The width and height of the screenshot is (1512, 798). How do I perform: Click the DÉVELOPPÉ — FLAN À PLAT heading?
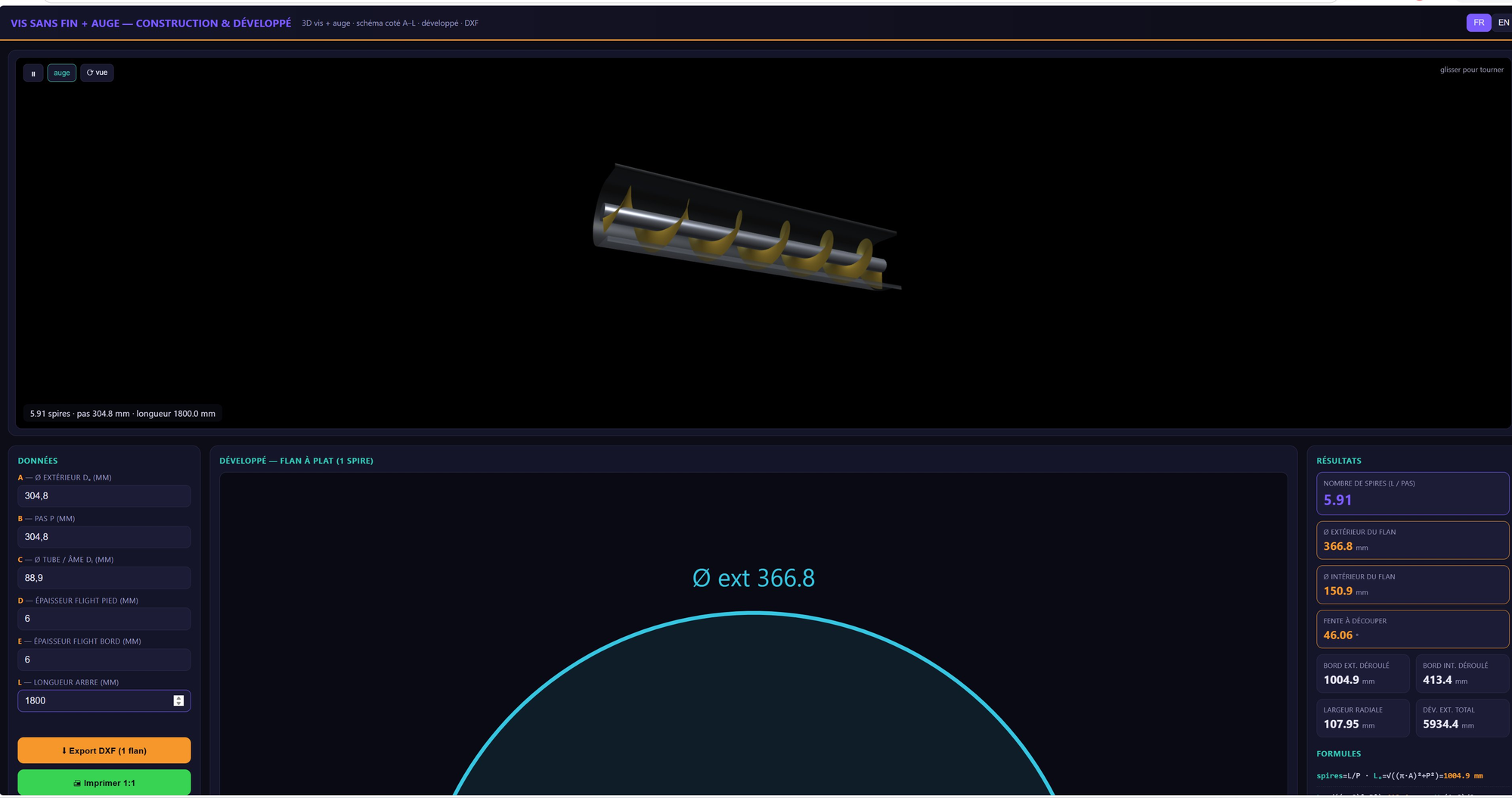coord(296,461)
